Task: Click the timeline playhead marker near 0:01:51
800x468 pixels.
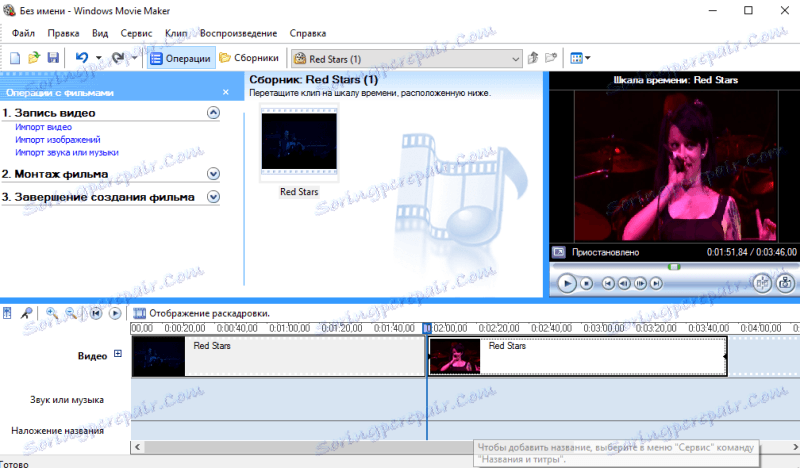Action: [427, 328]
